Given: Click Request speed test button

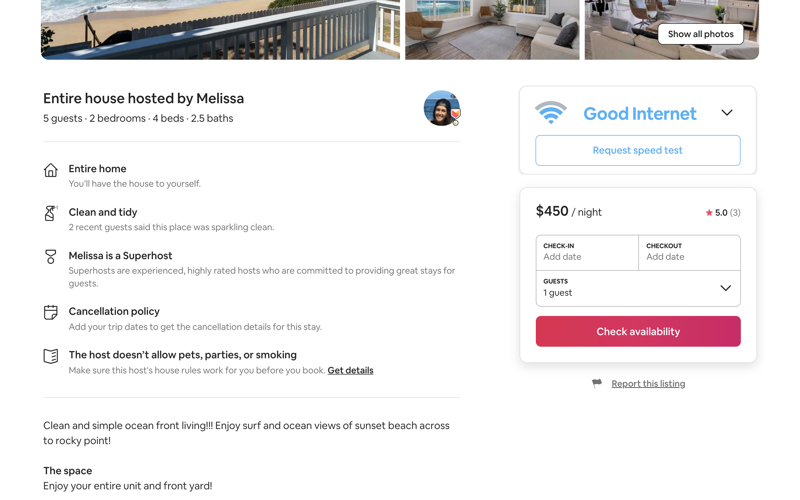Looking at the screenshot, I should click(x=638, y=151).
